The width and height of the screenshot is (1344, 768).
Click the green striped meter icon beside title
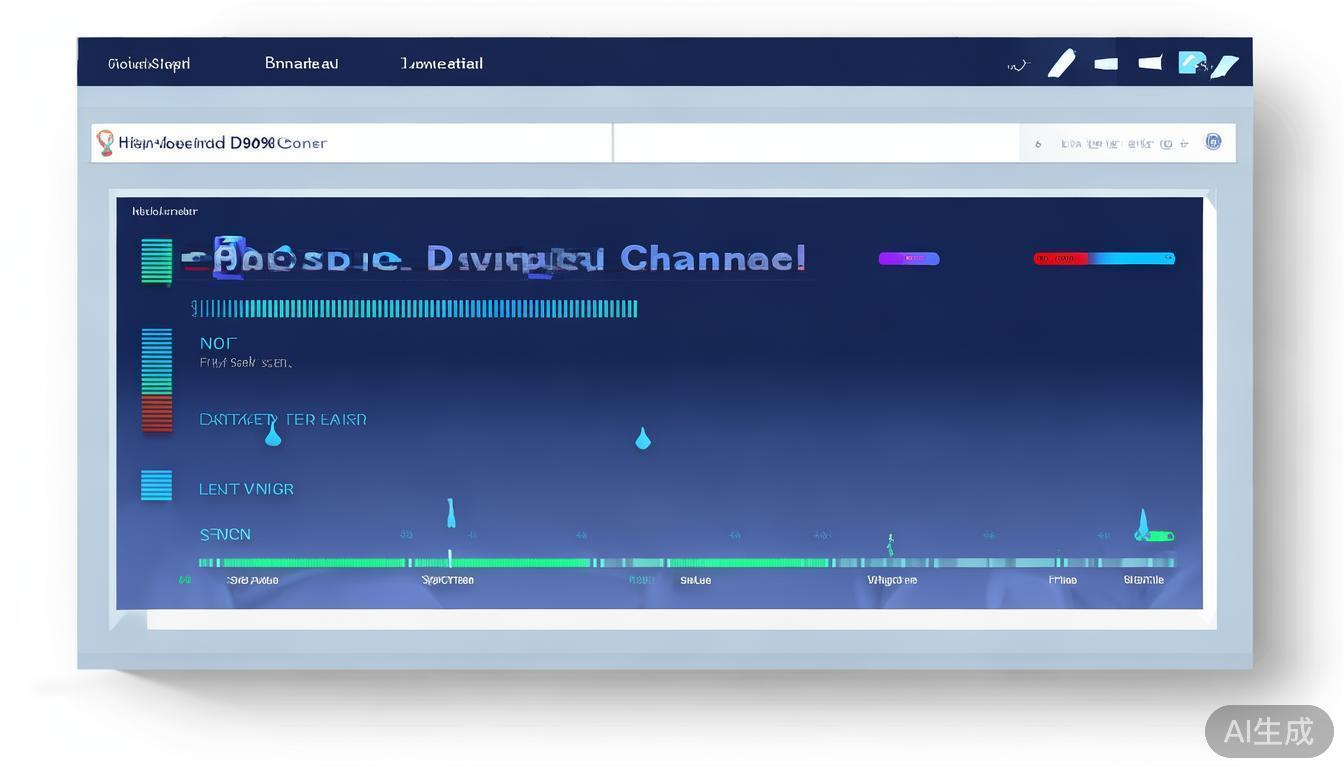click(x=156, y=261)
